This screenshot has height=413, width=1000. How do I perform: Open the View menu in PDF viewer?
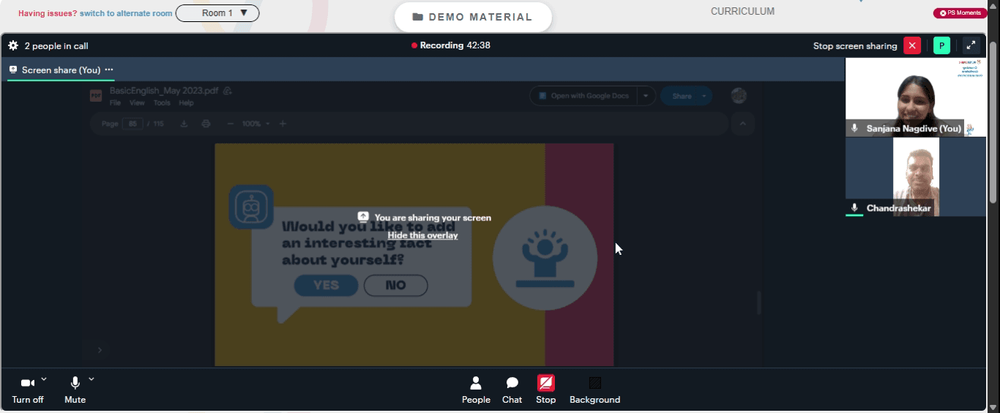(137, 103)
